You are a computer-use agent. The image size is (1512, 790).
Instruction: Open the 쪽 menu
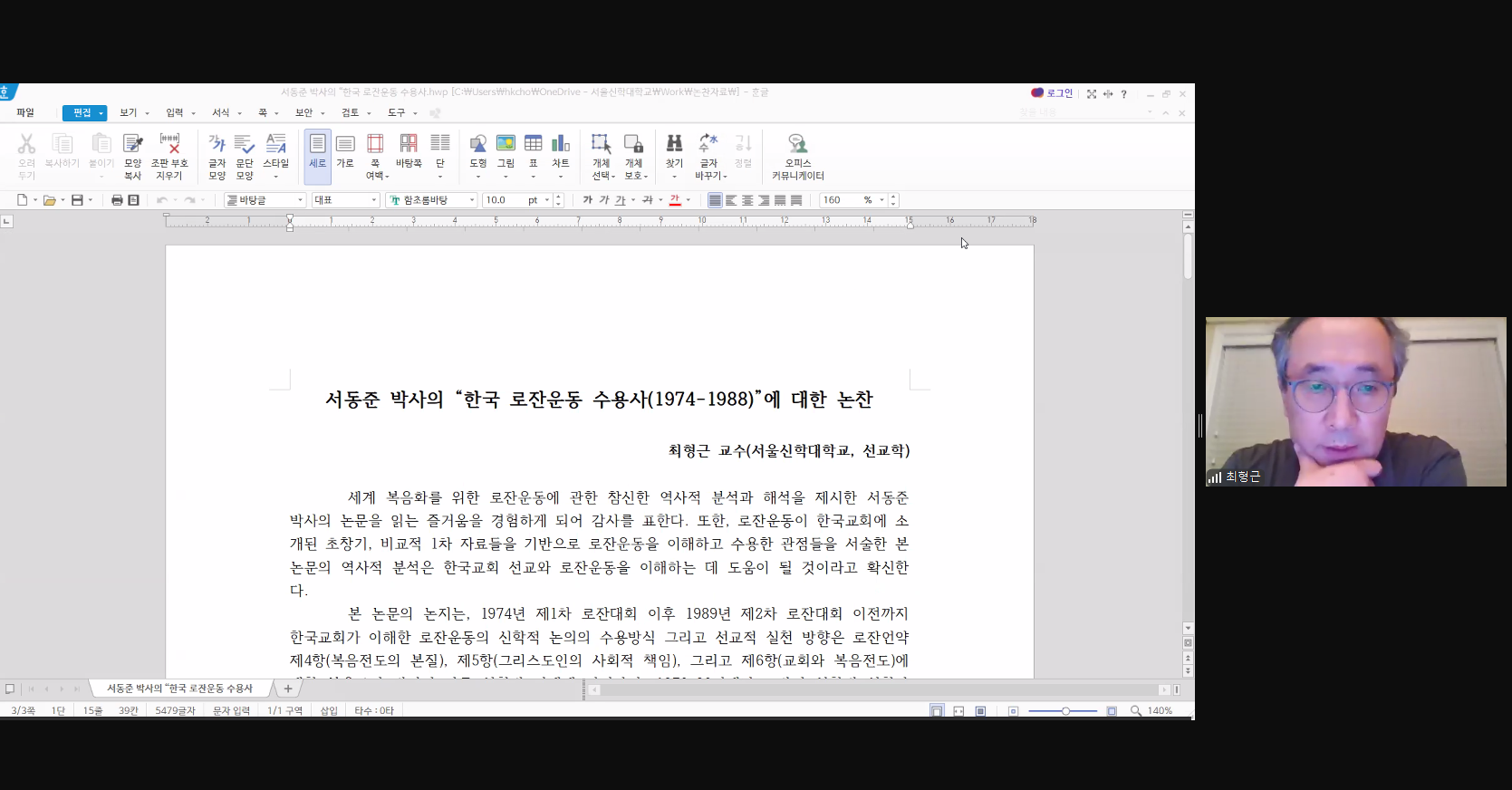[x=263, y=113]
